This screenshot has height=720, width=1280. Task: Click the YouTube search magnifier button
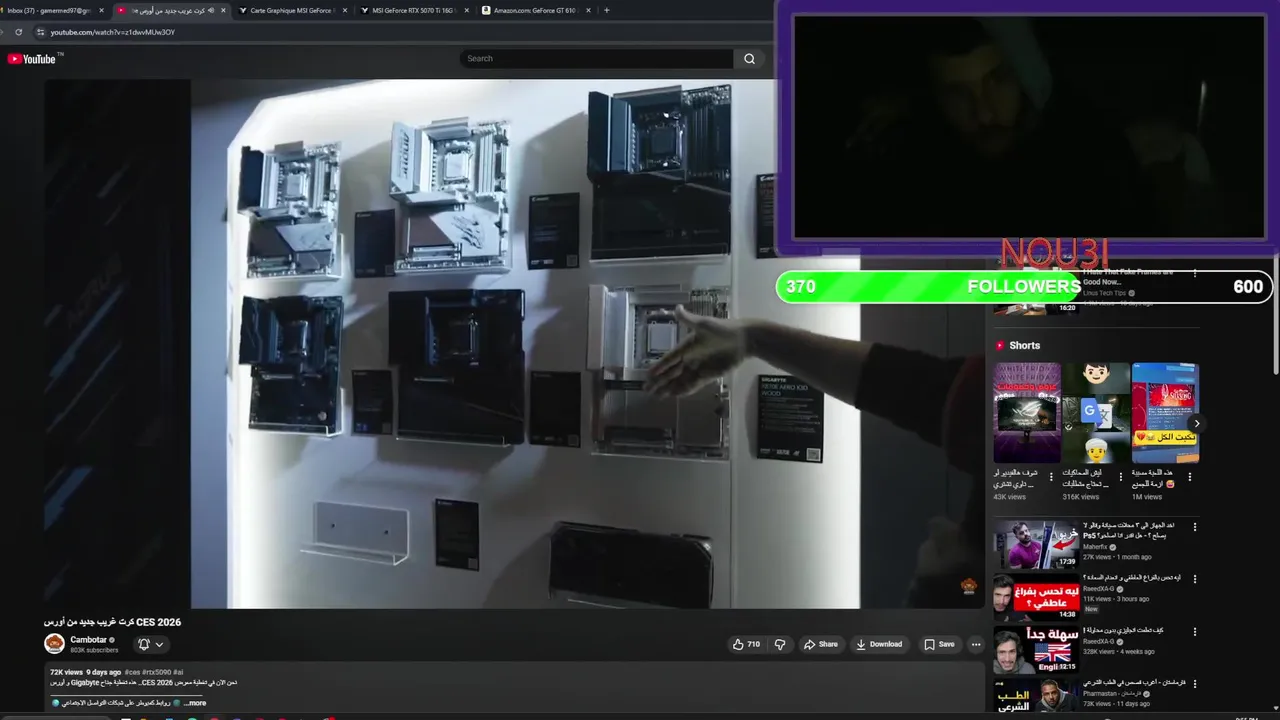coord(749,59)
